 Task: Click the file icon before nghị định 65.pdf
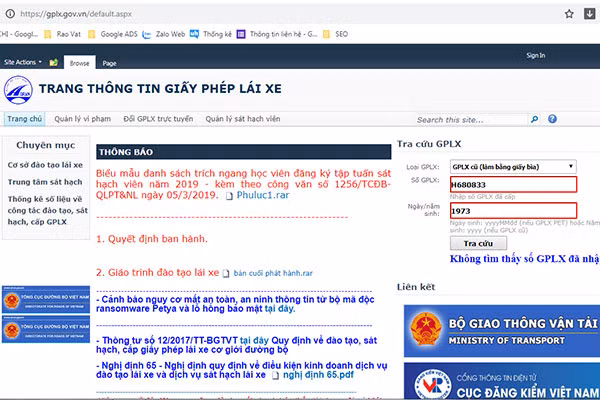pos(275,376)
